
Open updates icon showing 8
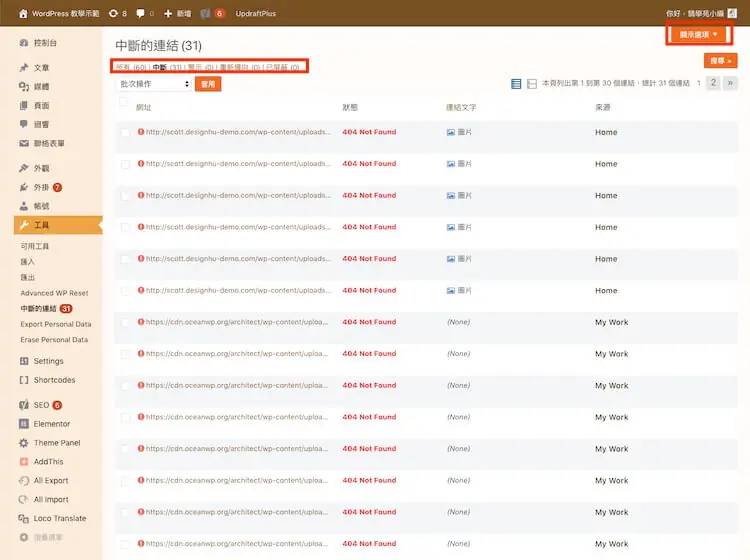click(x=113, y=13)
